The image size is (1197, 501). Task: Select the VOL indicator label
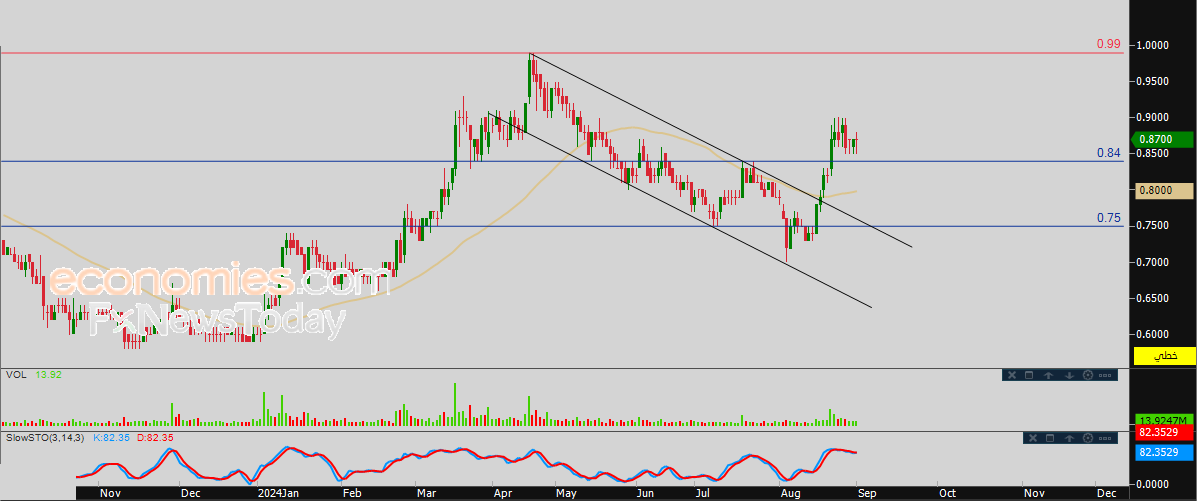pyautogui.click(x=15, y=375)
